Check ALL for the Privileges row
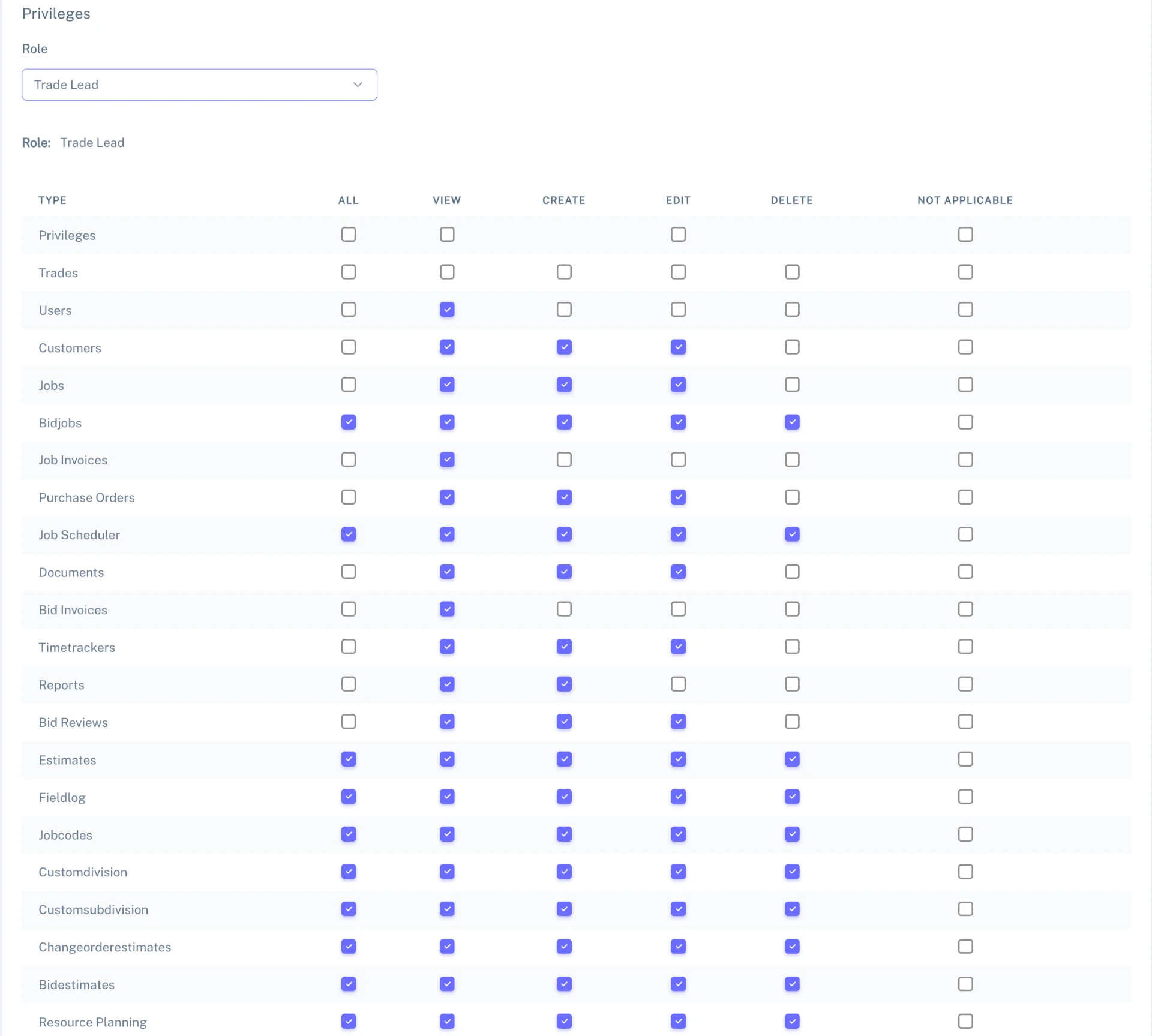The image size is (1152, 1036). tap(349, 234)
